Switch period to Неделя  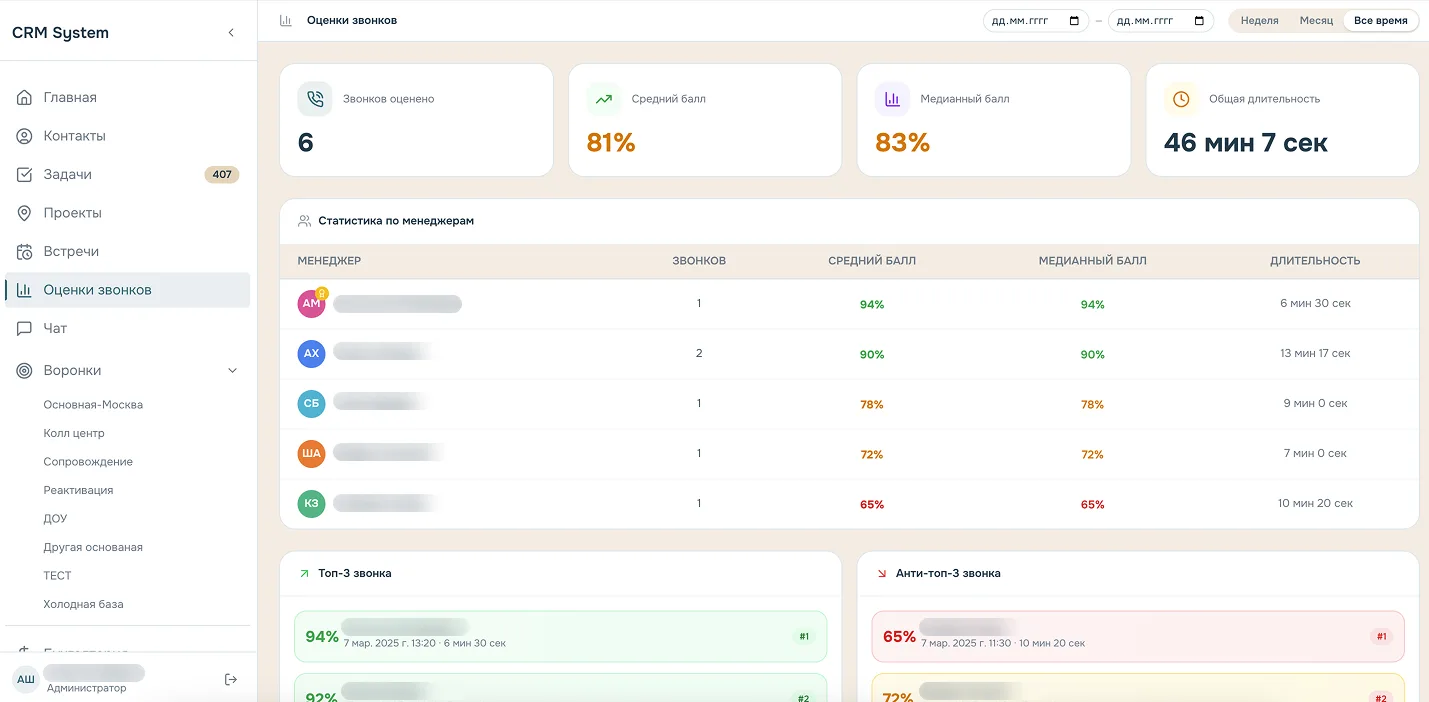click(x=1259, y=20)
